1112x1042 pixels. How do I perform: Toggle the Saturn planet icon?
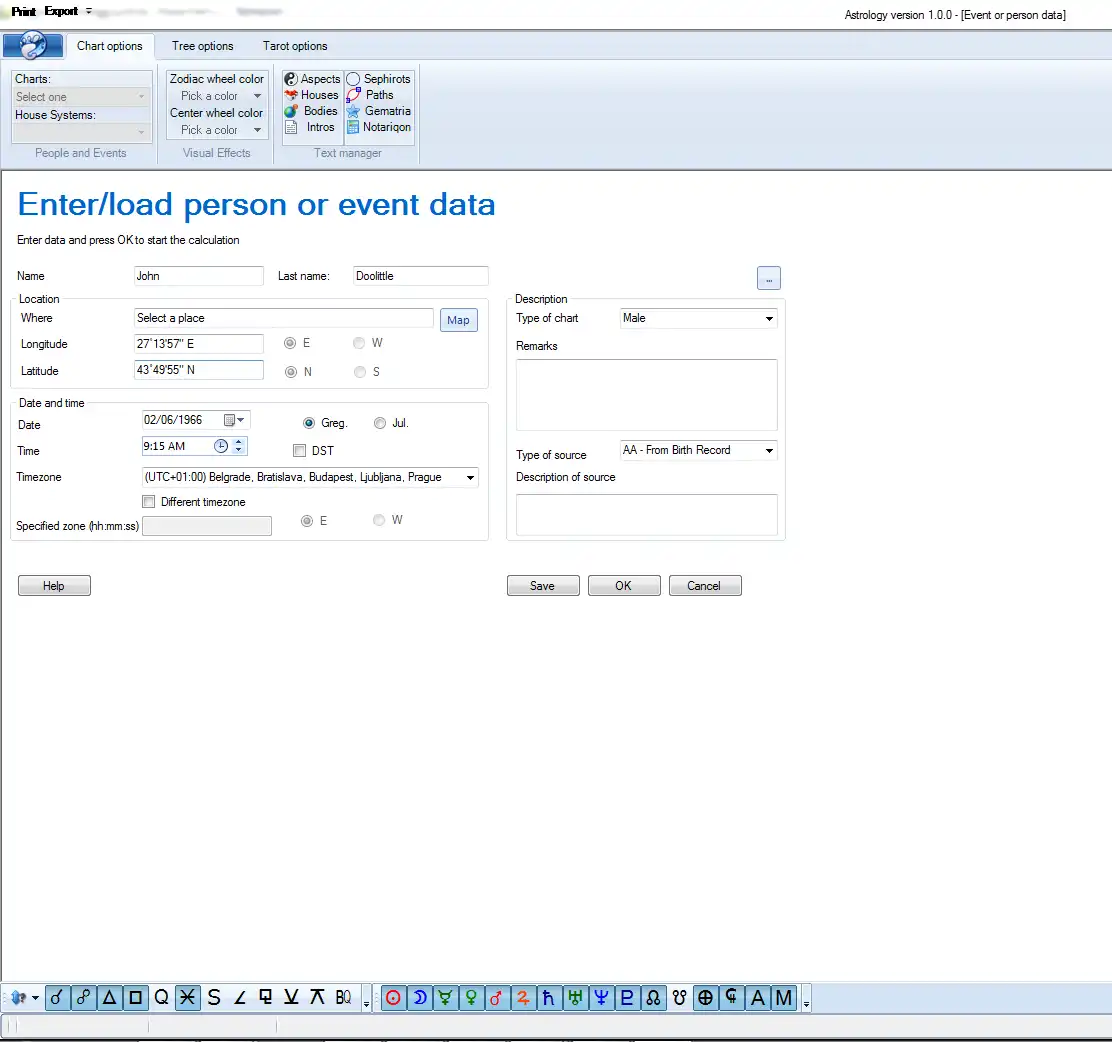click(549, 997)
